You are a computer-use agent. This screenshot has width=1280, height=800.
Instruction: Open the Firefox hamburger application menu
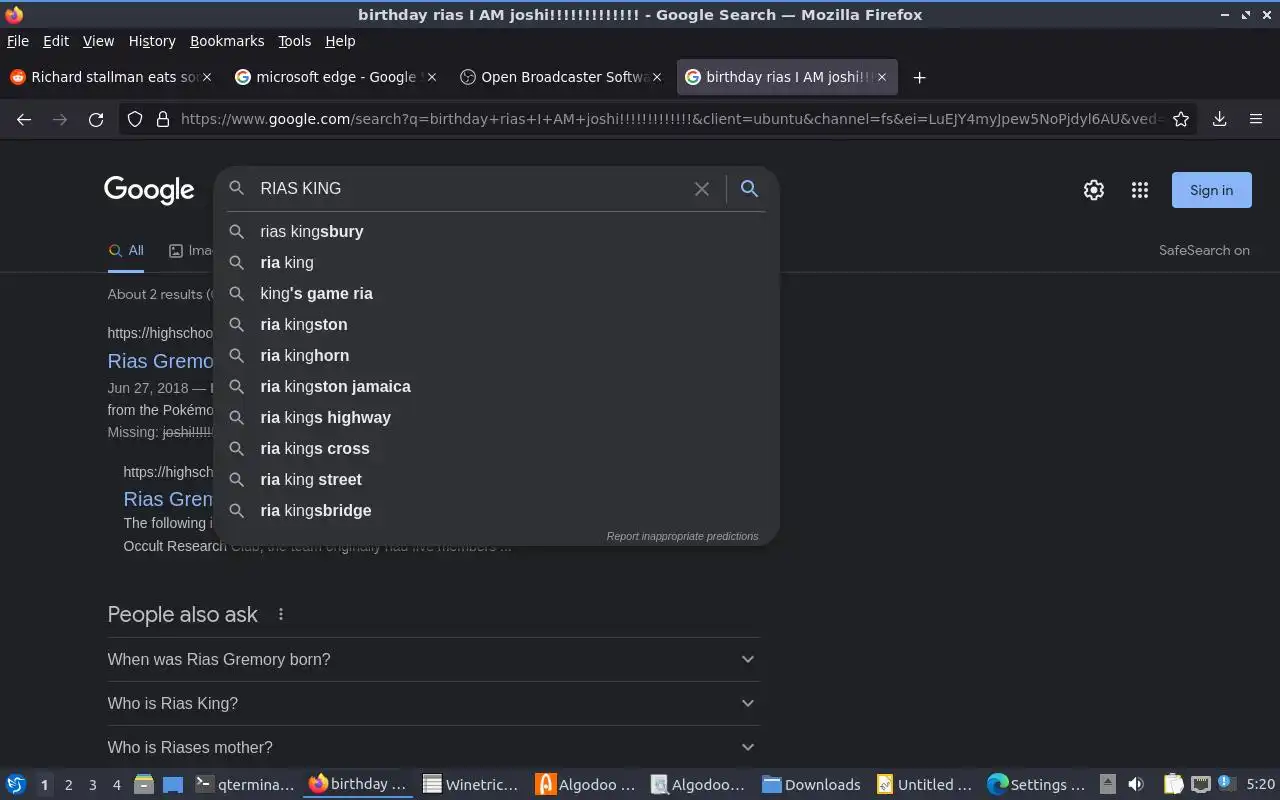1256,119
